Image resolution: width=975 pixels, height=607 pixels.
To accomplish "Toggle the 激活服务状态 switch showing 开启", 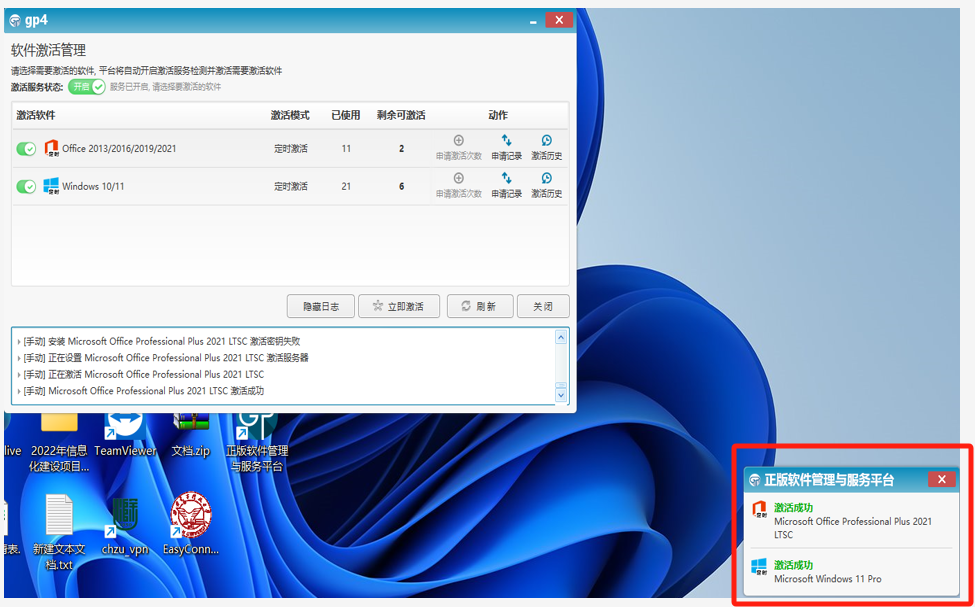I will click(x=86, y=87).
